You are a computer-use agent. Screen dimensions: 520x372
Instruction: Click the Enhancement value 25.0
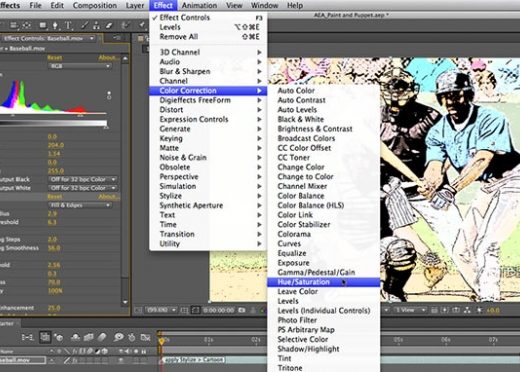[54, 308]
